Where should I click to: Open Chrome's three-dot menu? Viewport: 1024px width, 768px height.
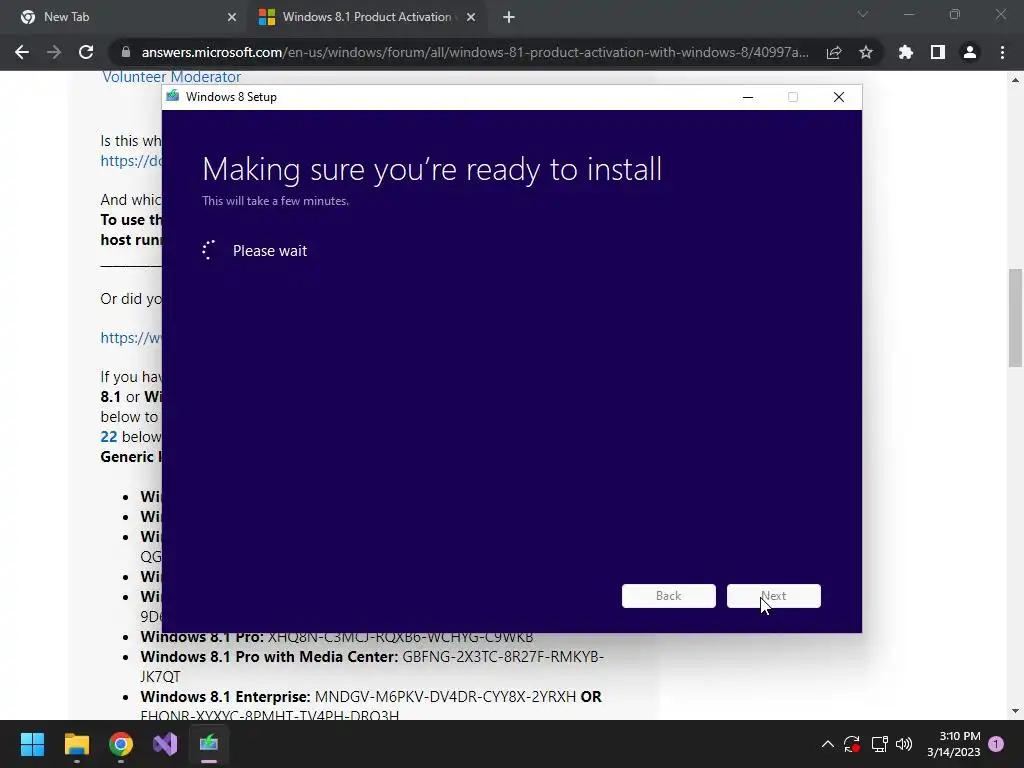1002,52
